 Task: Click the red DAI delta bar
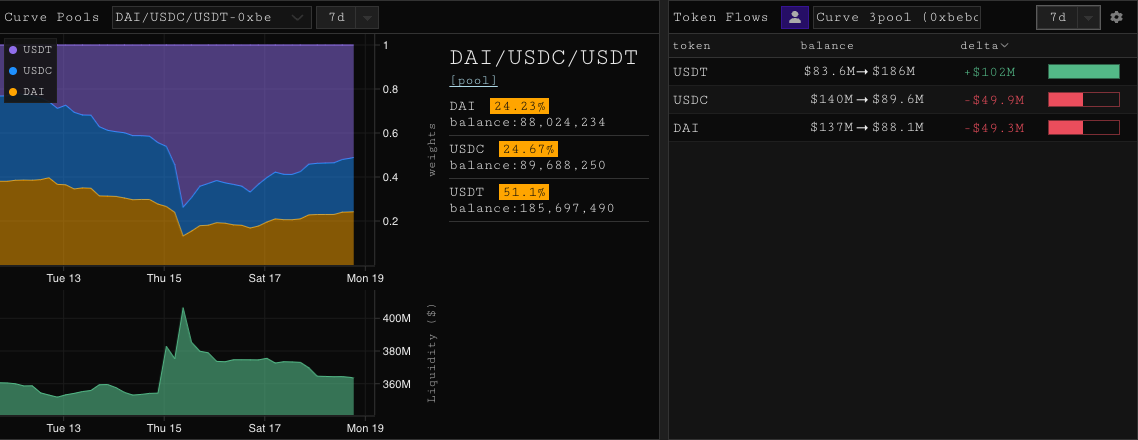click(1084, 128)
